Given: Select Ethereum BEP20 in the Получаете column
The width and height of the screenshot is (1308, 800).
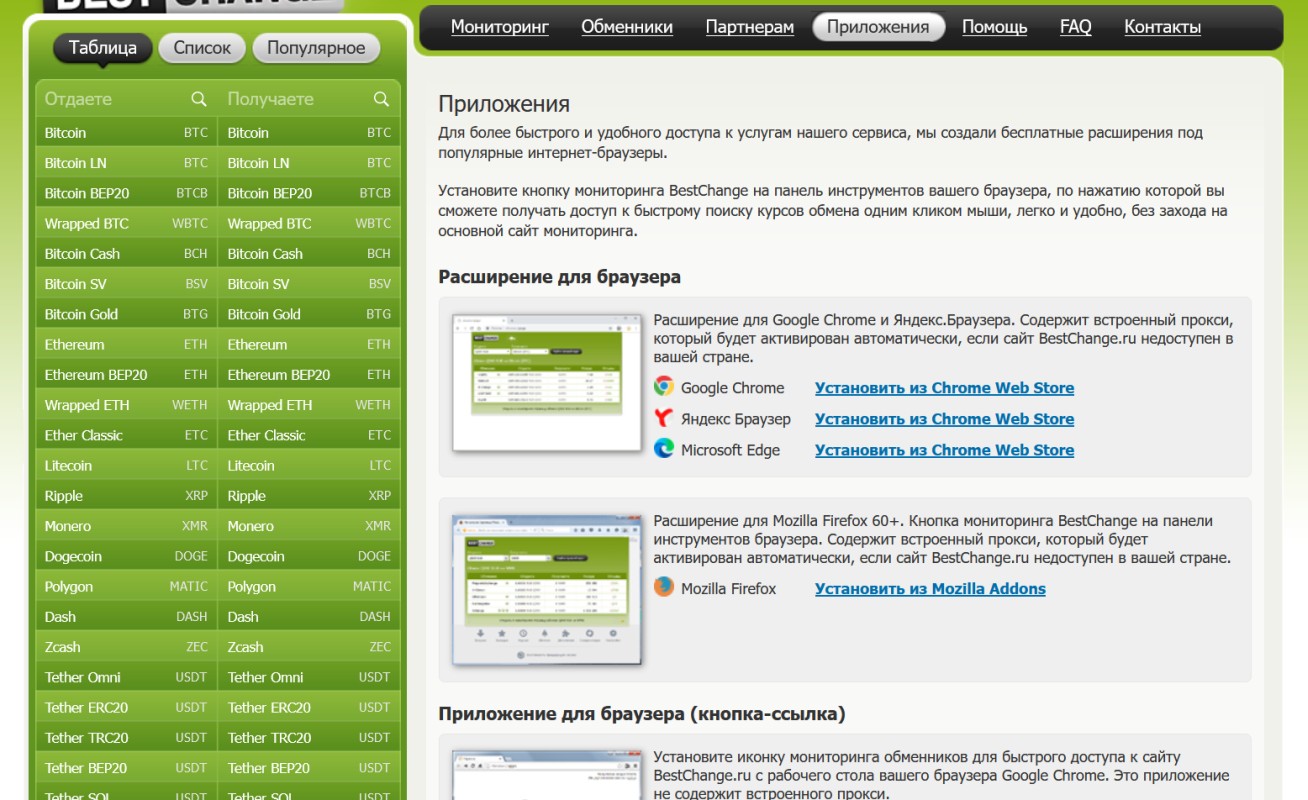Looking at the screenshot, I should tap(309, 374).
